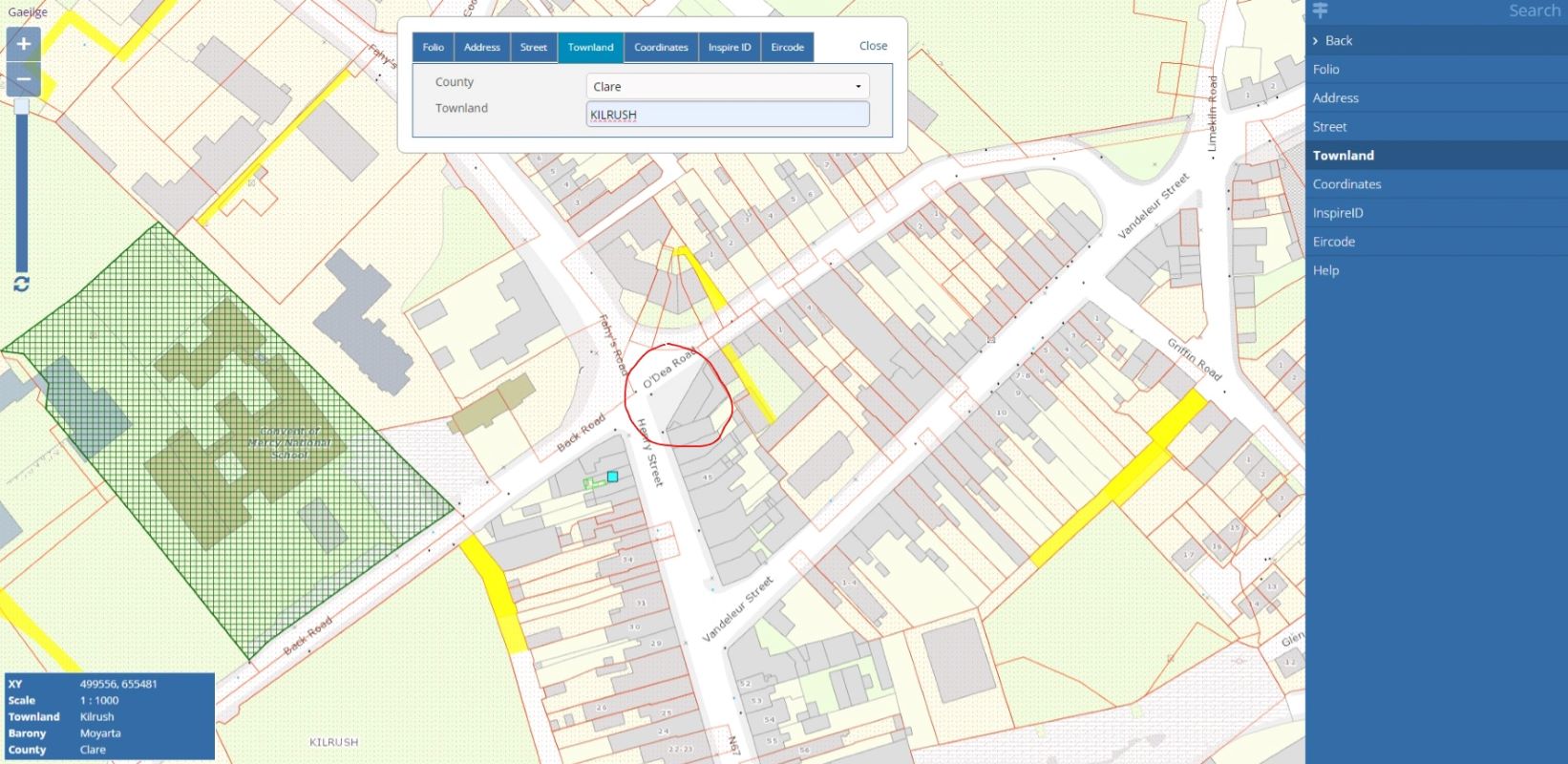Click the signpost icon beside Search
The image size is (1568, 764).
click(x=1321, y=11)
